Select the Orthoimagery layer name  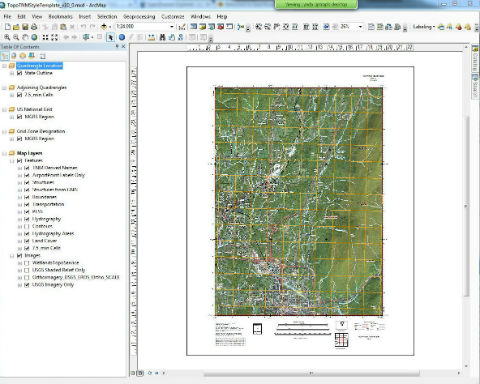tap(76, 277)
